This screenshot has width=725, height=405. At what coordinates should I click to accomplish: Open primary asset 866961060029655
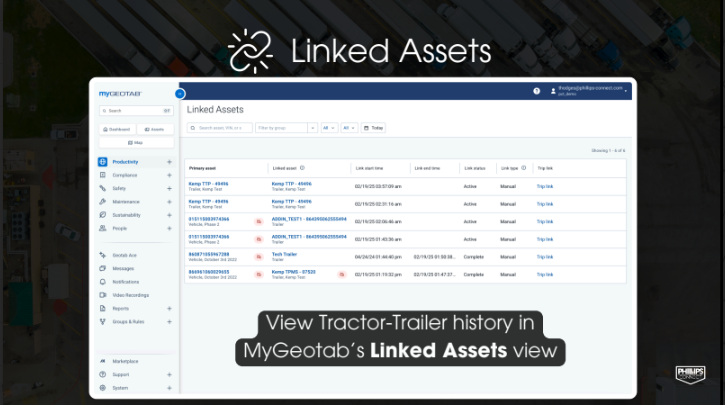(x=209, y=272)
